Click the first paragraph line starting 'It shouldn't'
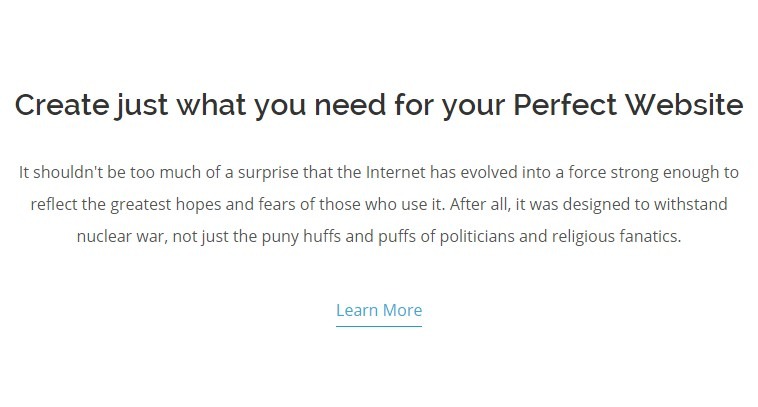The height and width of the screenshot is (407, 758). pos(379,173)
